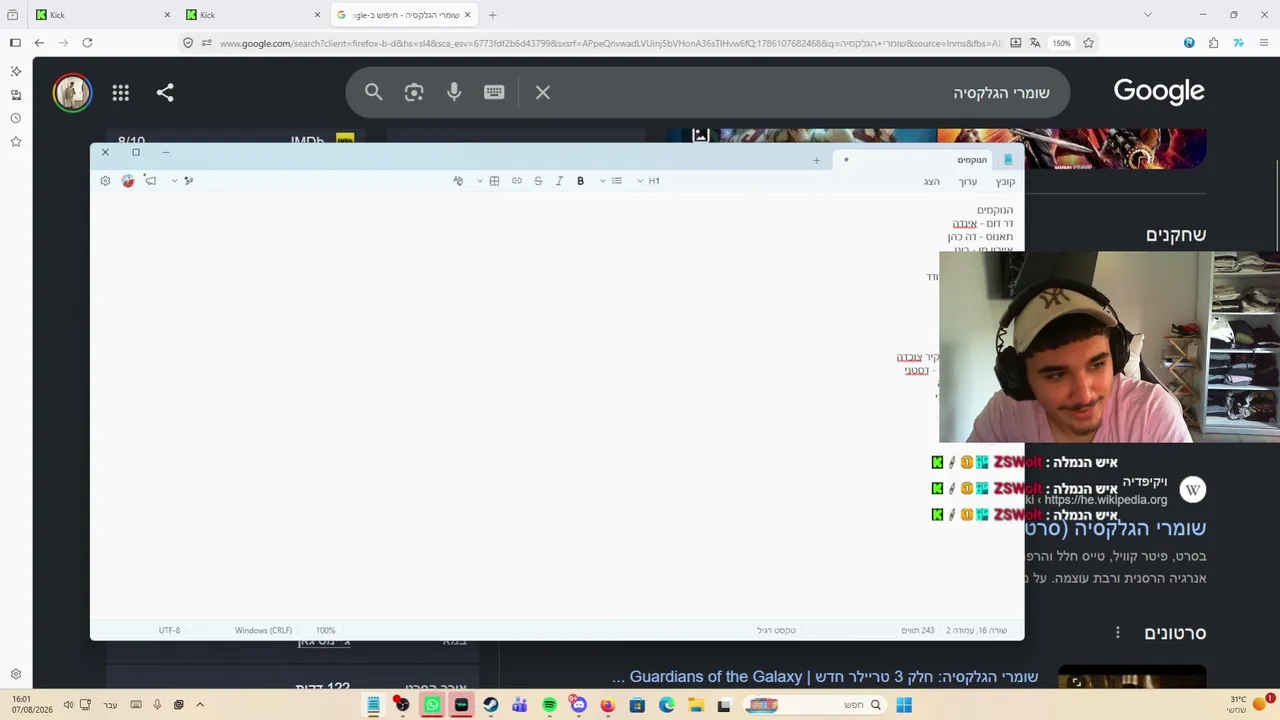The height and width of the screenshot is (720, 1280).
Task: Open the list all tabs dropdown in Firefox
Action: [1147, 15]
